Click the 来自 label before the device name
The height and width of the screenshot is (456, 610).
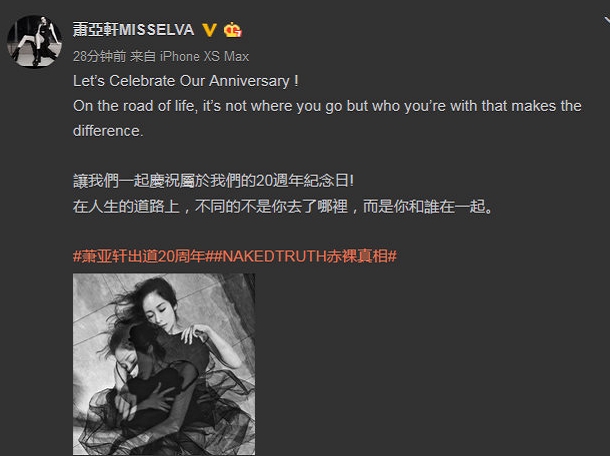click(x=143, y=56)
